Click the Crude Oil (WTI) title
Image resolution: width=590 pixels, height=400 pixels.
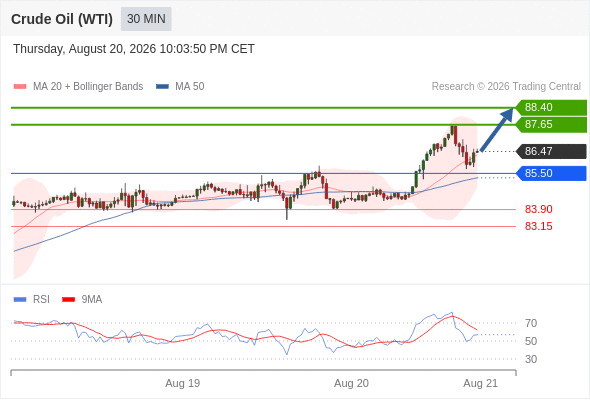[62, 19]
